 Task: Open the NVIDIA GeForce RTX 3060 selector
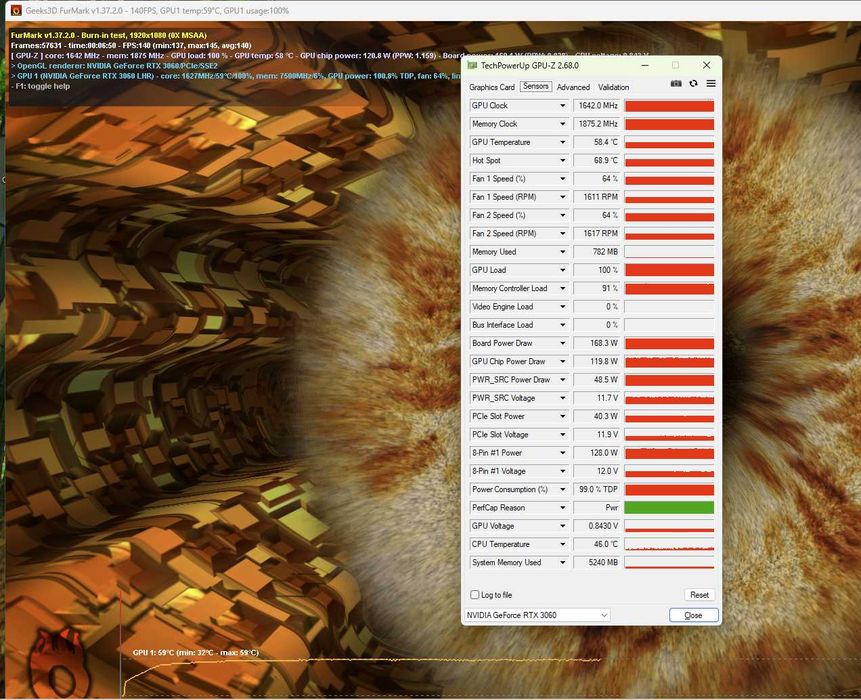click(x=537, y=615)
